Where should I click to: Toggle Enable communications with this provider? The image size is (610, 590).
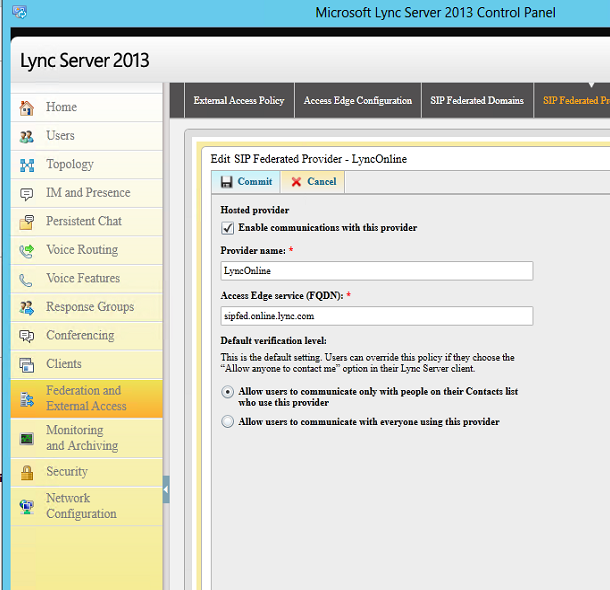tap(227, 228)
